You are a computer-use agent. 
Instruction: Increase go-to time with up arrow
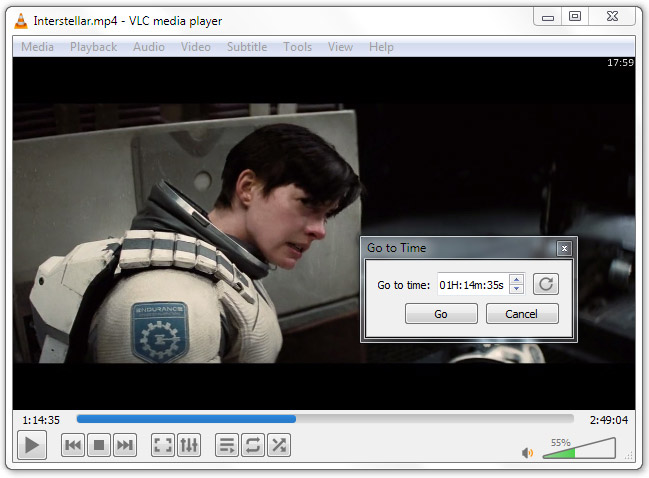(x=516, y=280)
